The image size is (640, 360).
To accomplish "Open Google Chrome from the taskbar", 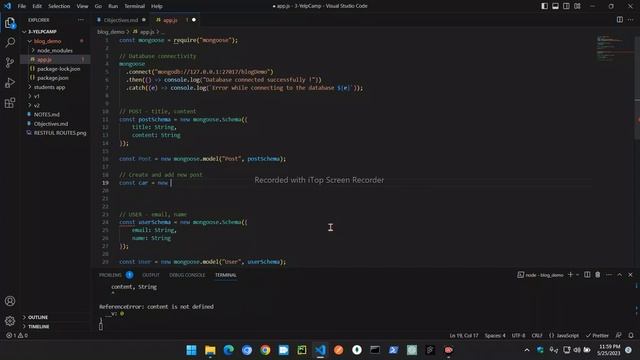I will (265, 350).
